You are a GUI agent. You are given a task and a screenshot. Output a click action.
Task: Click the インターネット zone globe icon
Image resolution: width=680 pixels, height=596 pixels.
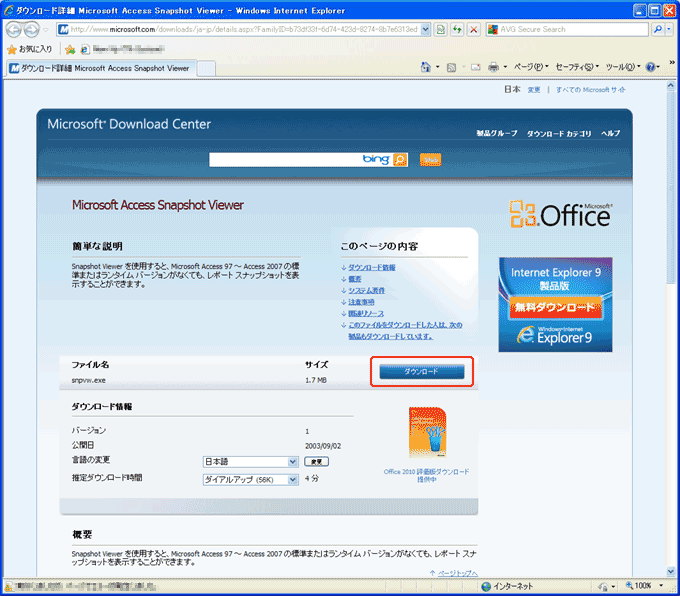tap(486, 586)
